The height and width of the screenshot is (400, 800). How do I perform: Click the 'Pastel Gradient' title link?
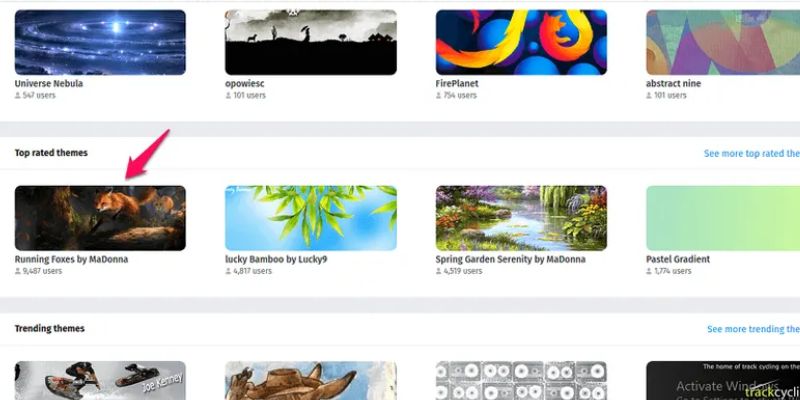[x=678, y=259]
